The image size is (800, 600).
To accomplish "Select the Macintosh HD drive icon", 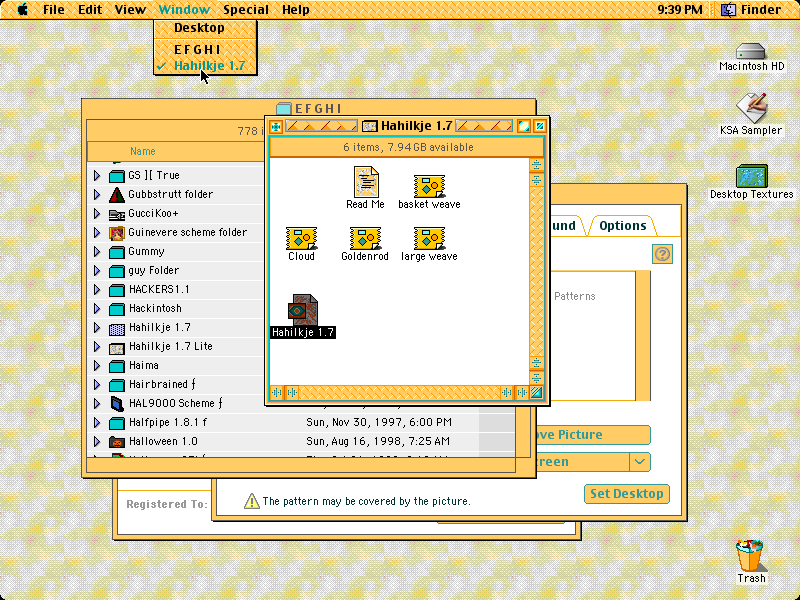I will click(751, 51).
